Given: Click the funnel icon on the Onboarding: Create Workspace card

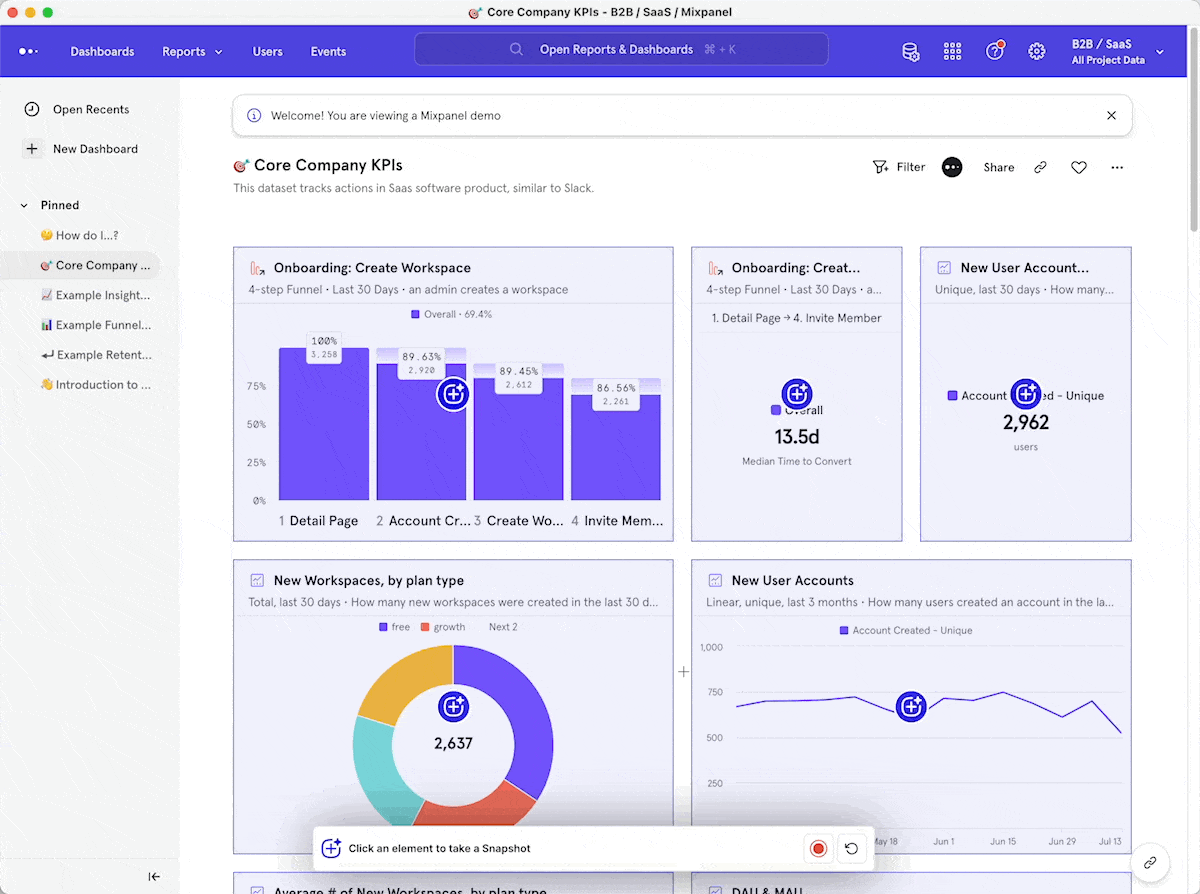Looking at the screenshot, I should coord(257,268).
